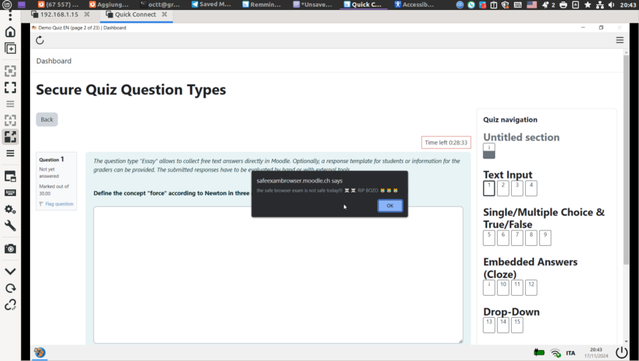Image resolution: width=639 pixels, height=361 pixels.
Task: Click the page vertical scrollbar
Action: [x=626, y=160]
